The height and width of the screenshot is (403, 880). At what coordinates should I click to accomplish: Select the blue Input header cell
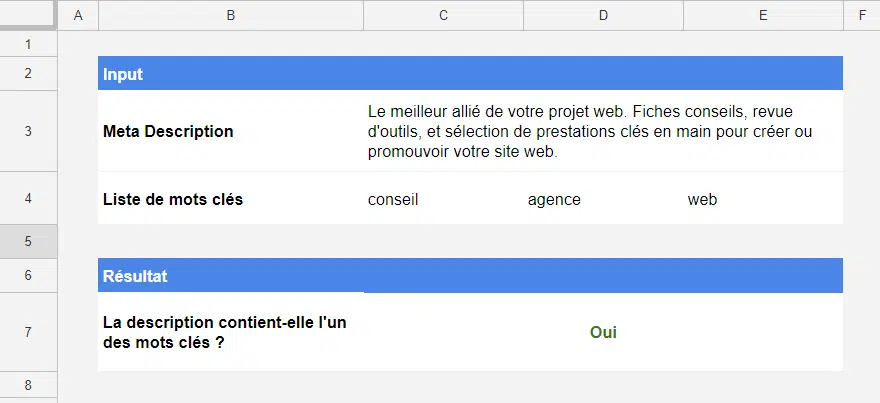click(231, 74)
